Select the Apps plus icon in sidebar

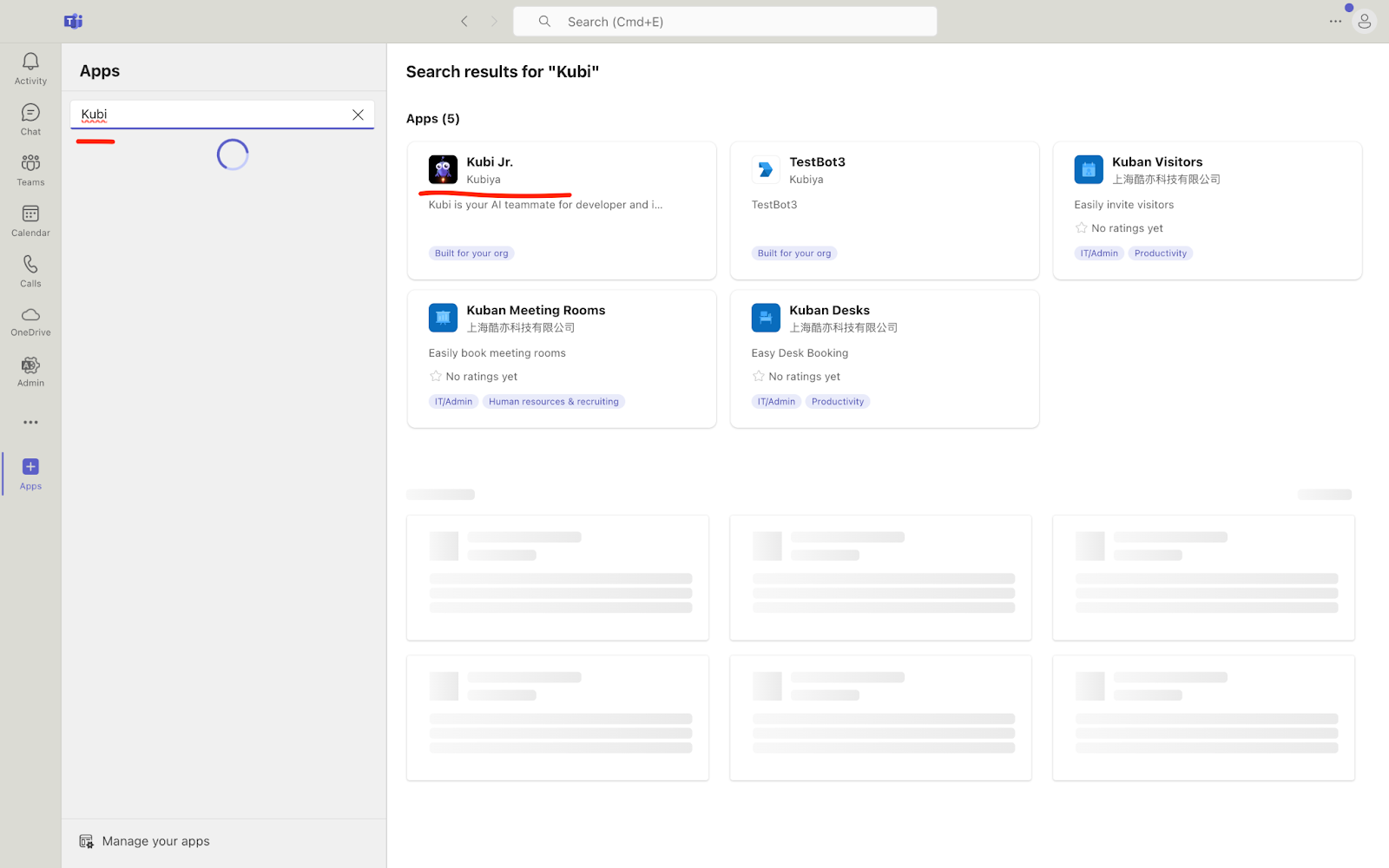click(x=30, y=467)
